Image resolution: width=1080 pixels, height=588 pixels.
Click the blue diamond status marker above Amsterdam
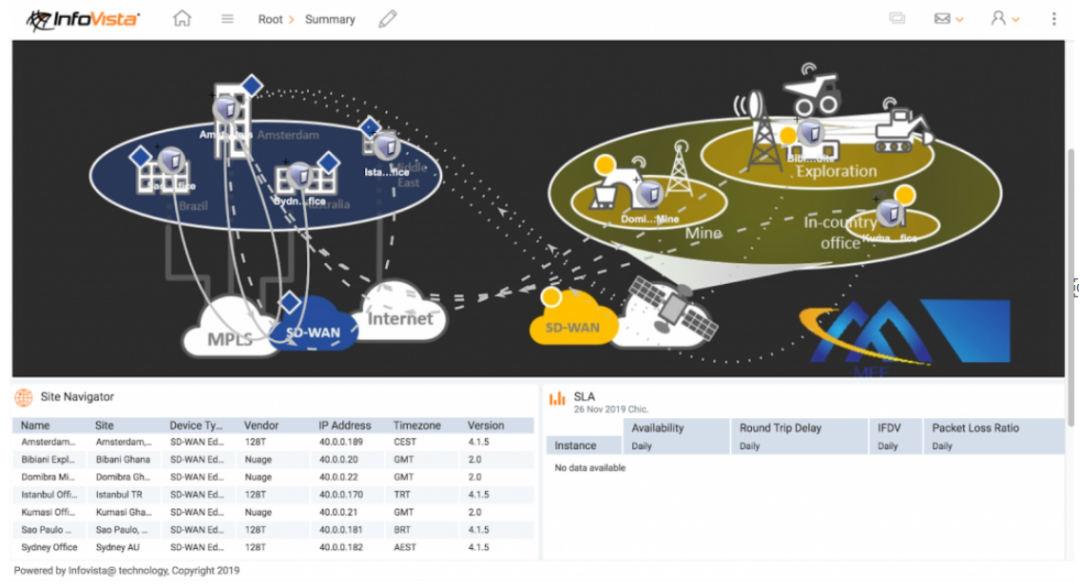(x=252, y=85)
